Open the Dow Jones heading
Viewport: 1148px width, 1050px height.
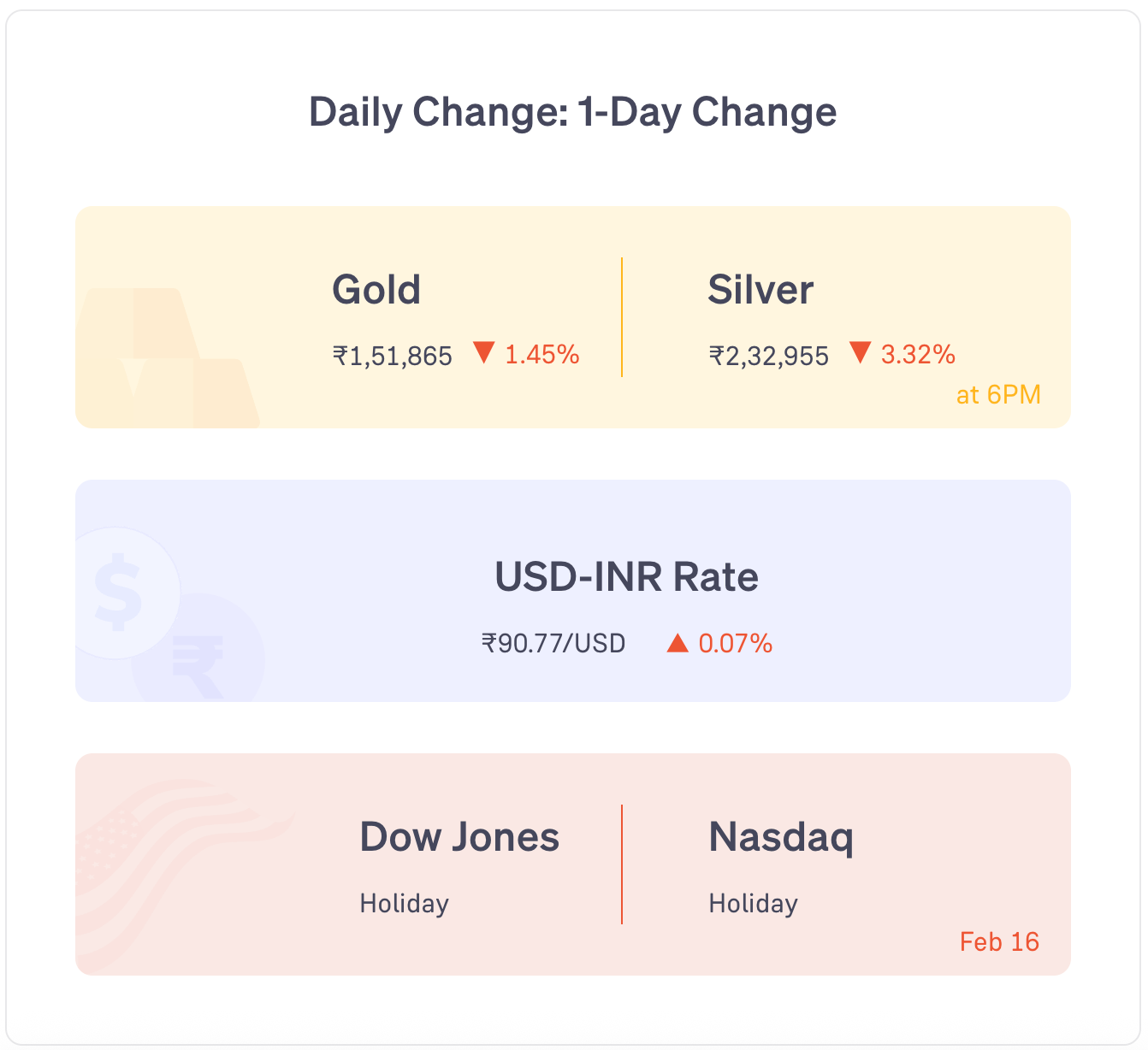pos(459,837)
